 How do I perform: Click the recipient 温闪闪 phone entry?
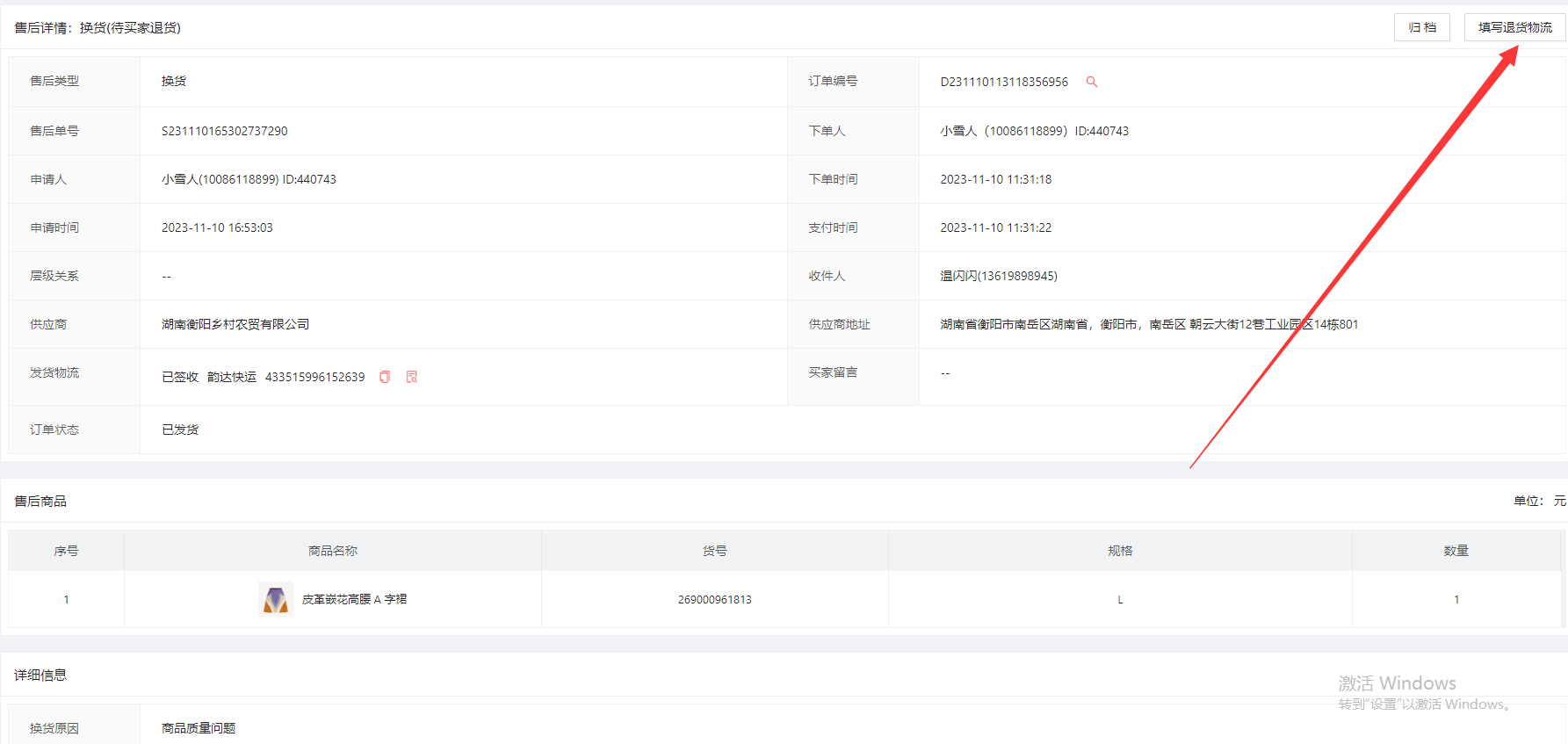999,276
